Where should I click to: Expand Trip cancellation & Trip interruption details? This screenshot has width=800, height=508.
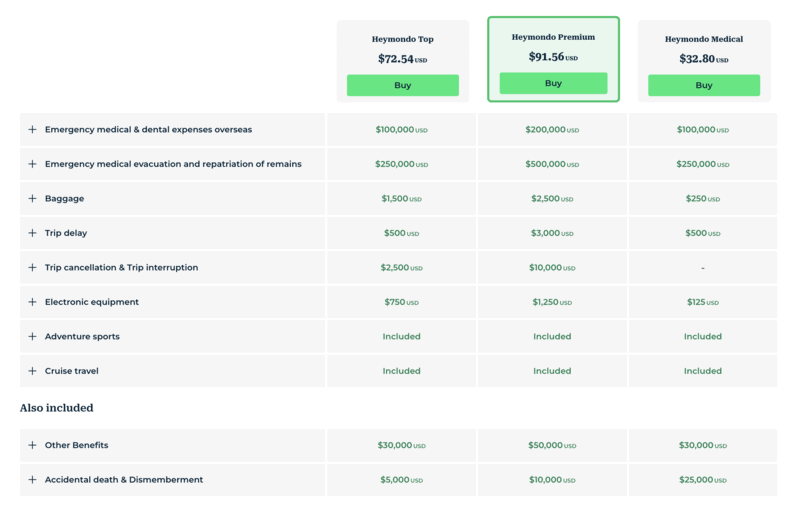pos(32,268)
